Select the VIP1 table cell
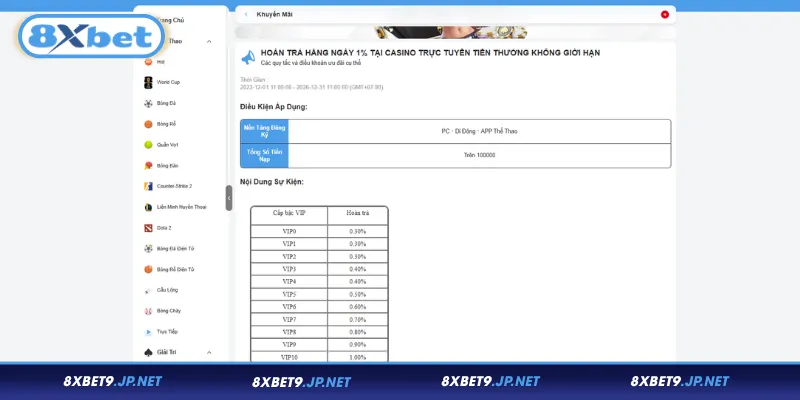The width and height of the screenshot is (800, 400). pyautogui.click(x=289, y=244)
